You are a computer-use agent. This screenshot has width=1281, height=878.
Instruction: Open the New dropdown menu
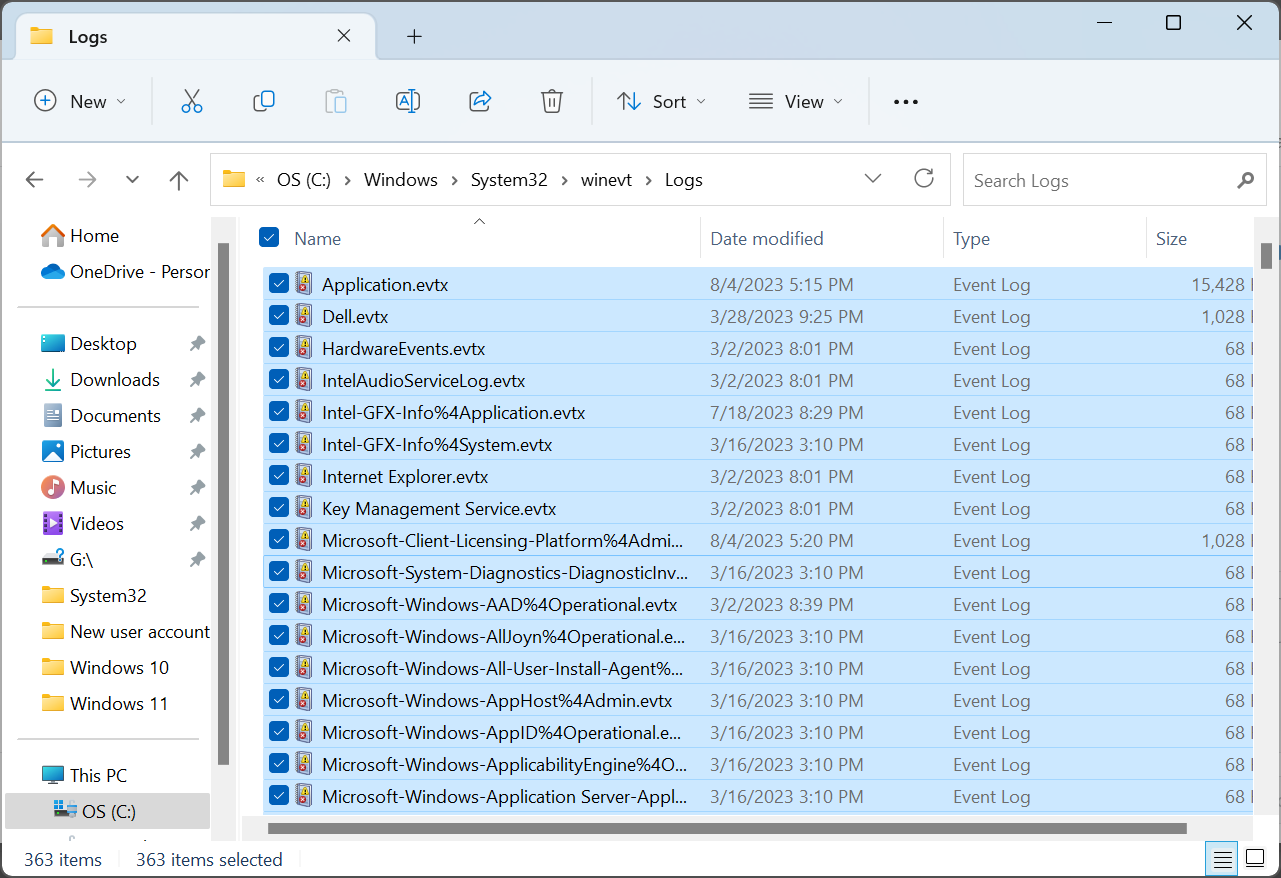(x=80, y=101)
